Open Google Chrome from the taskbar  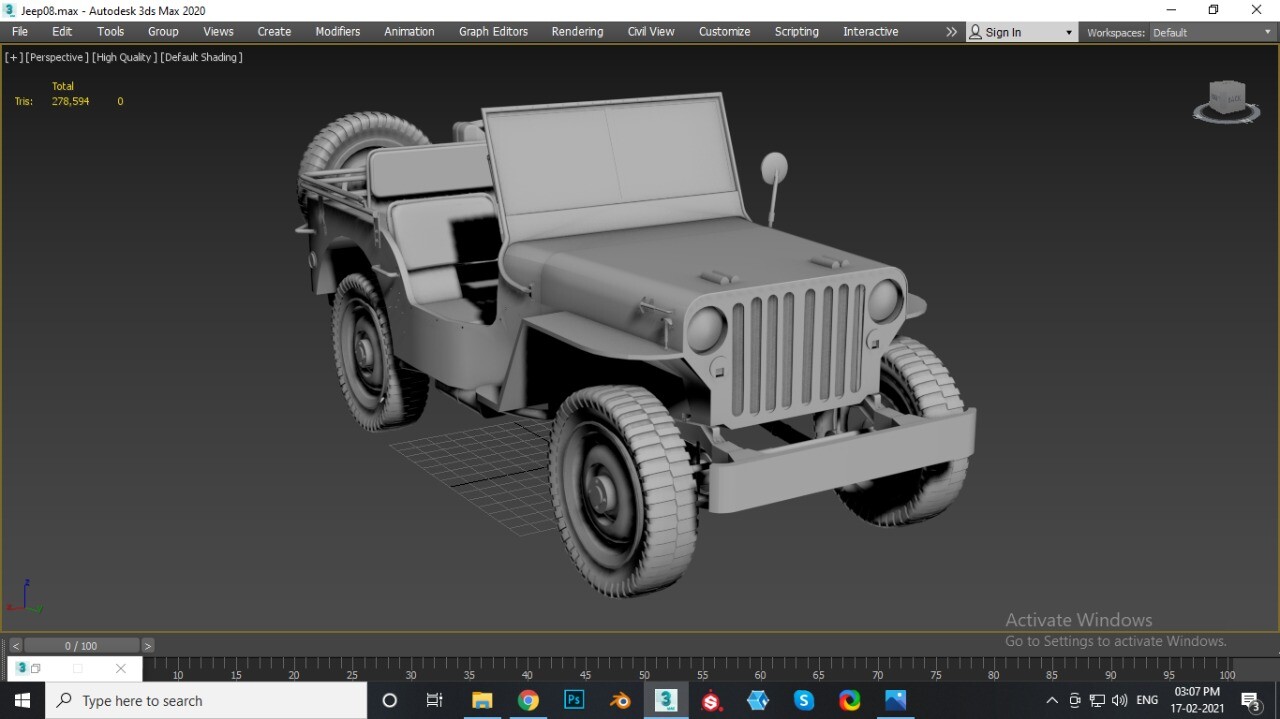(x=528, y=701)
